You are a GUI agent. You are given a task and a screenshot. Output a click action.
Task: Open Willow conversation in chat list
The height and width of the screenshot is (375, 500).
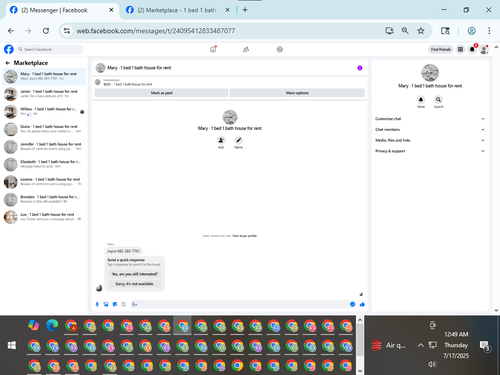[x=44, y=111]
